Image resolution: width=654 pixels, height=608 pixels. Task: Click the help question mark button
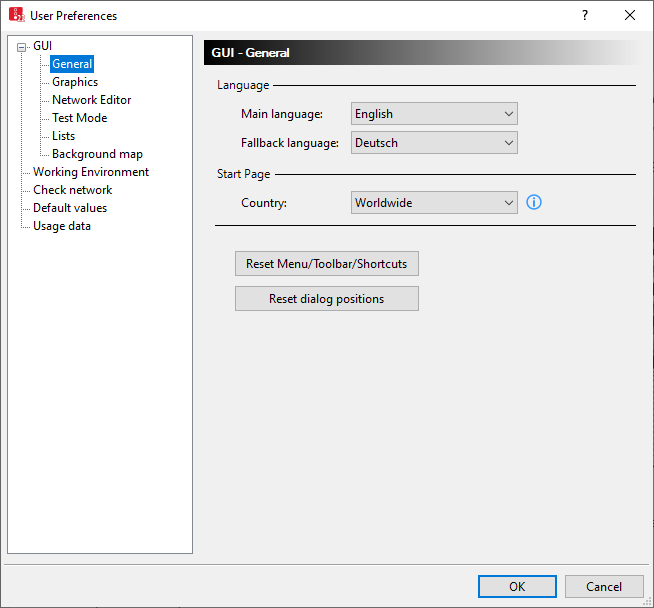pyautogui.click(x=585, y=15)
